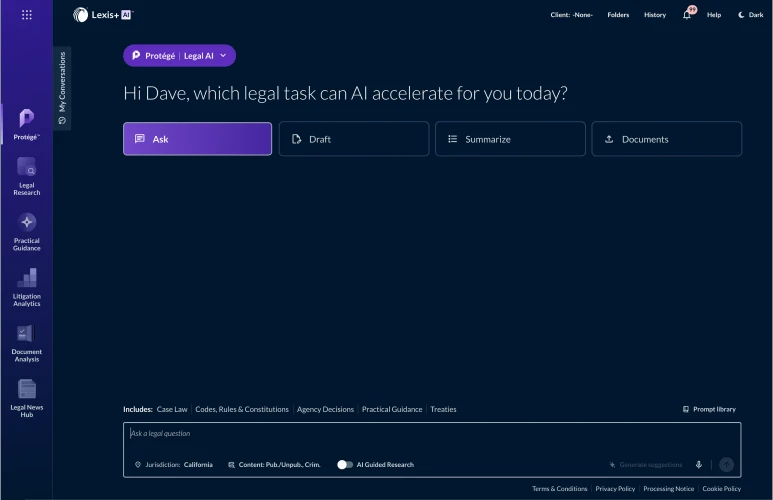This screenshot has width=773, height=500.
Task: Toggle AI Guided Research switch
Action: coord(345,465)
